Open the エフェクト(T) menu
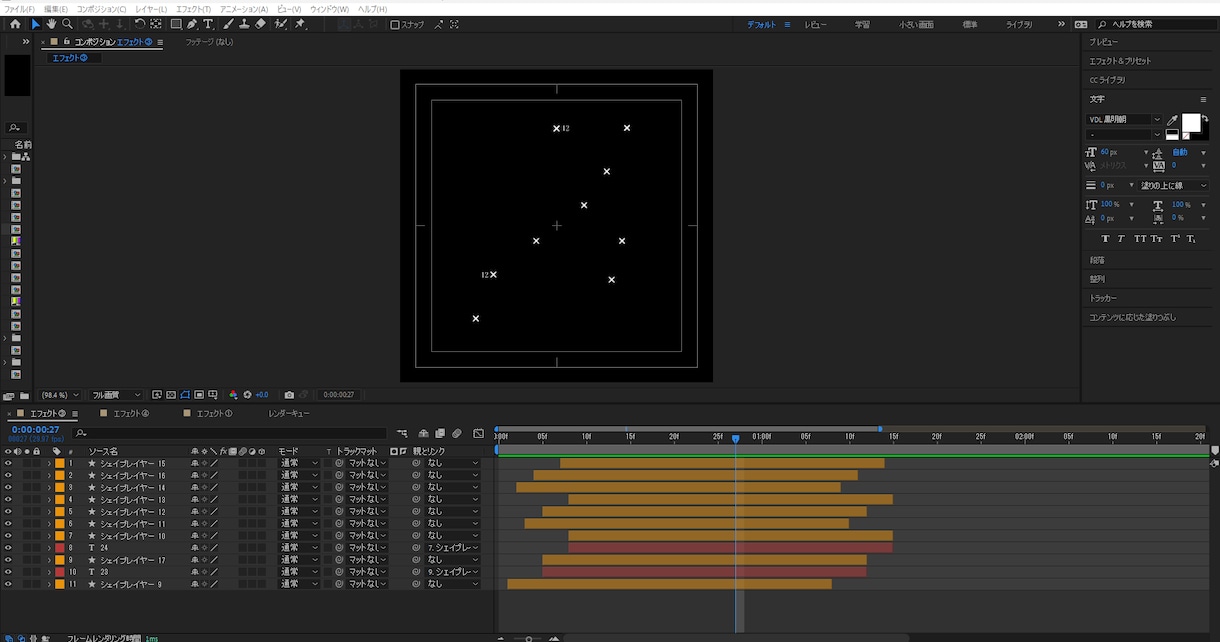1220x642 pixels. tap(193, 9)
